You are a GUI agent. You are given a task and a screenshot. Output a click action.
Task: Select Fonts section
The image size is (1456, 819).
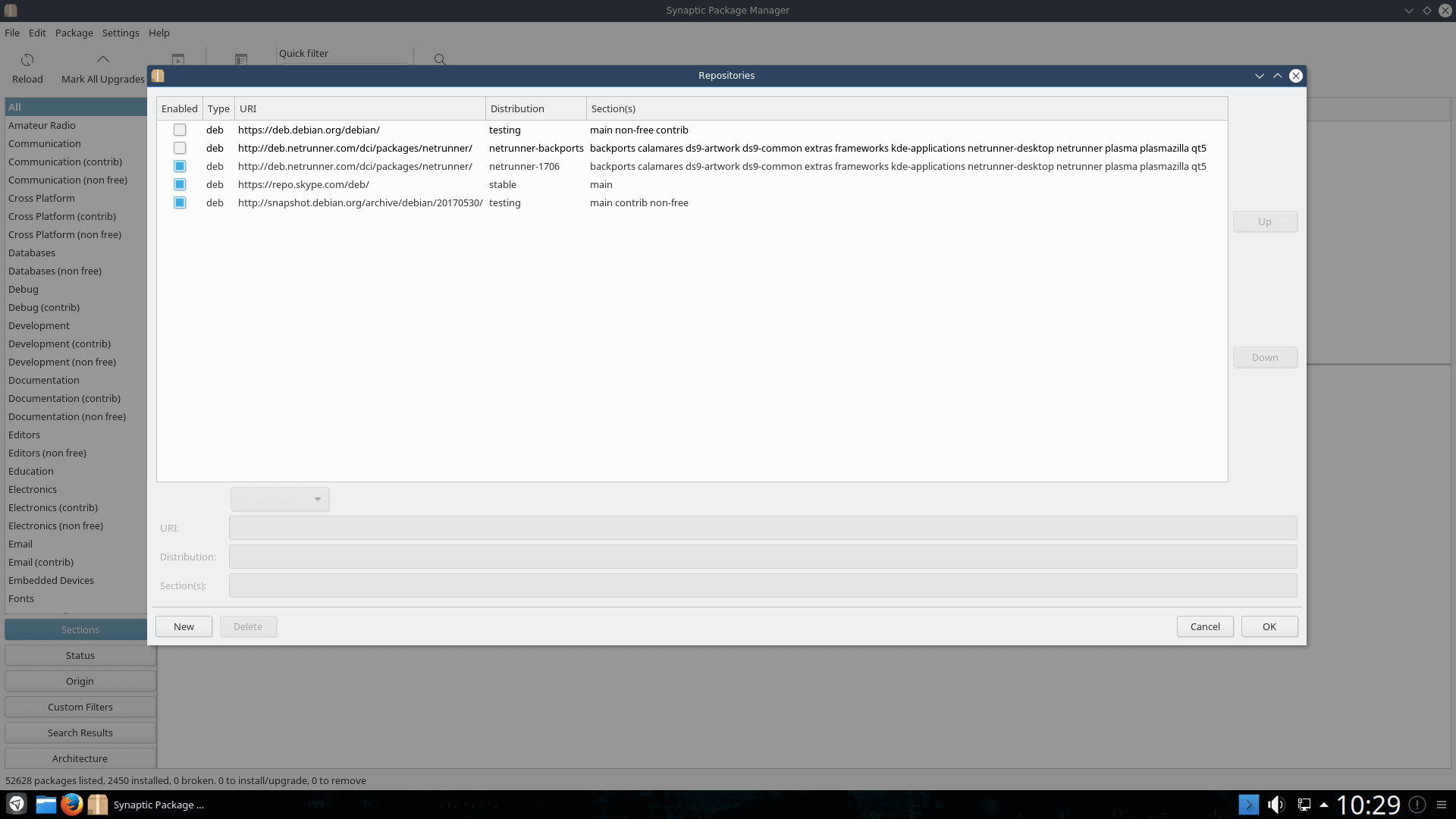pos(76,598)
